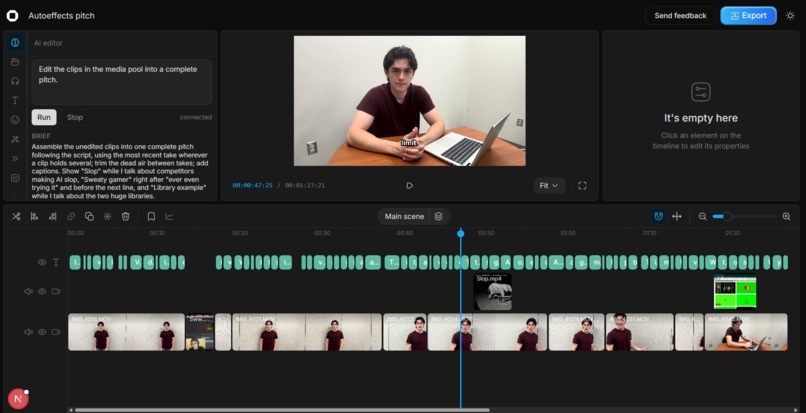The height and width of the screenshot is (413, 806).
Task: Delete selection with the trash icon
Action: (x=125, y=217)
